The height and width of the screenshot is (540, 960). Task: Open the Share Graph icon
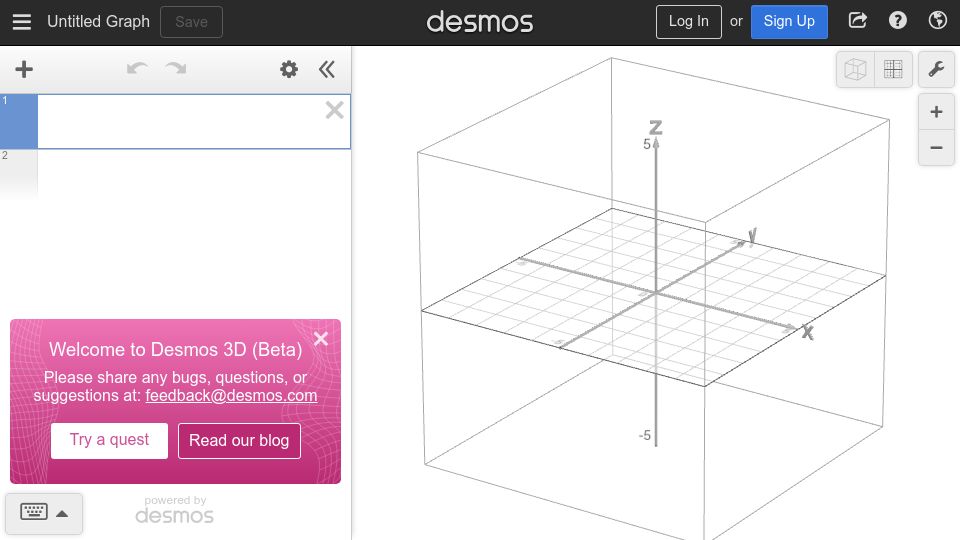(x=857, y=21)
